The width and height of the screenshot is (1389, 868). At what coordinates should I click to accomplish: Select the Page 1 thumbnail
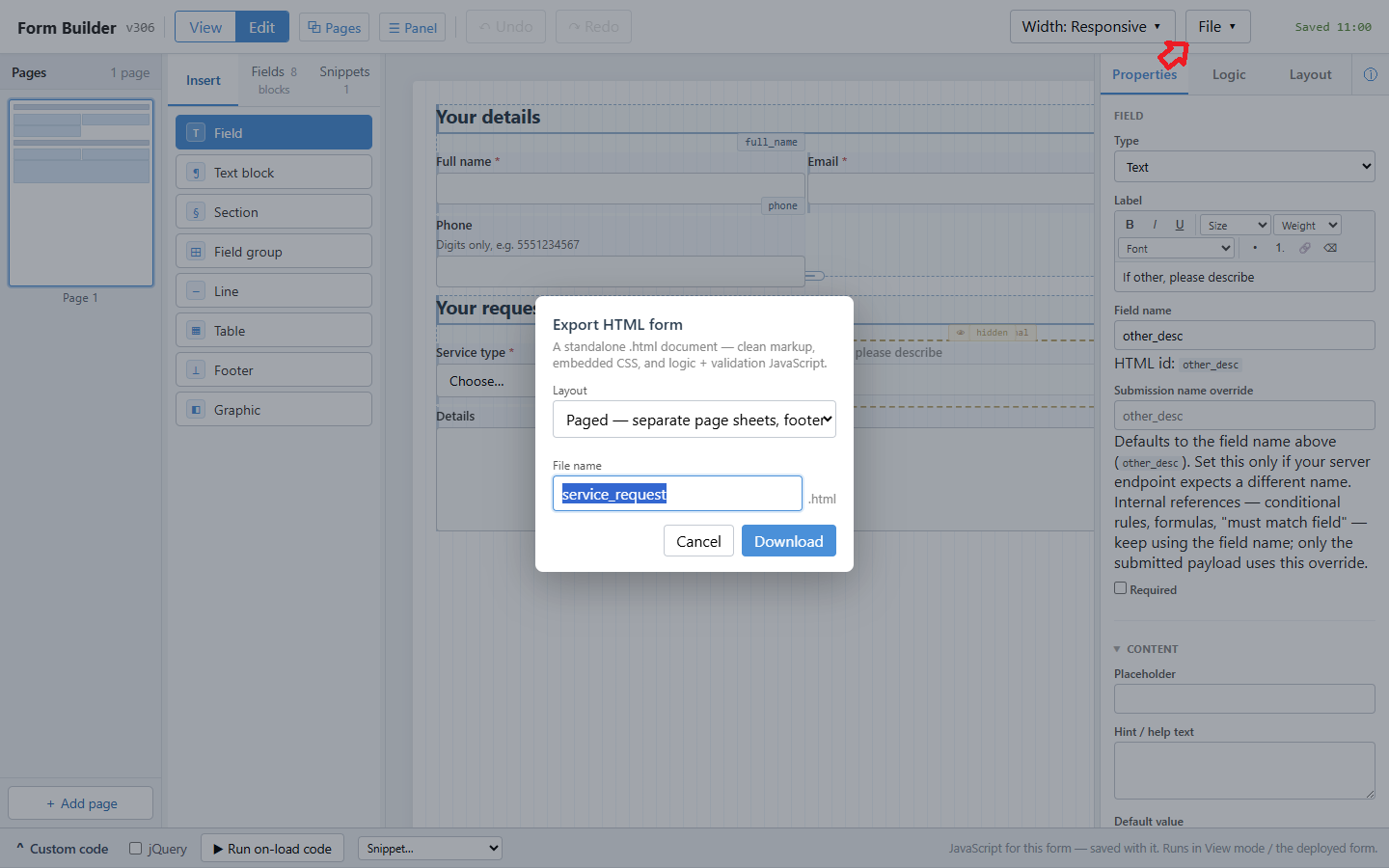tap(81, 193)
